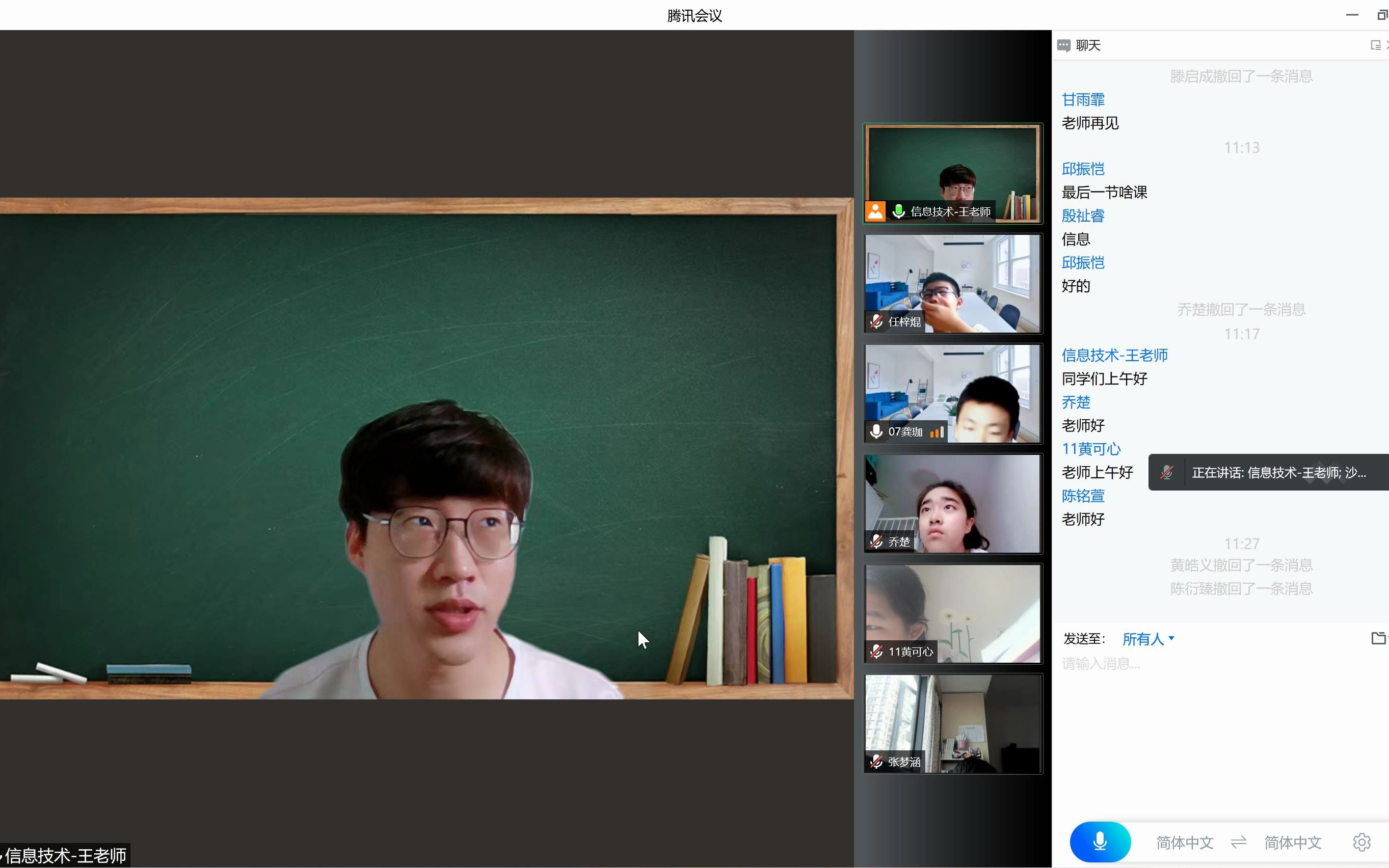Select the 张梦涵 video thumbnail
Screen dimensions: 1389x868
[953, 724]
